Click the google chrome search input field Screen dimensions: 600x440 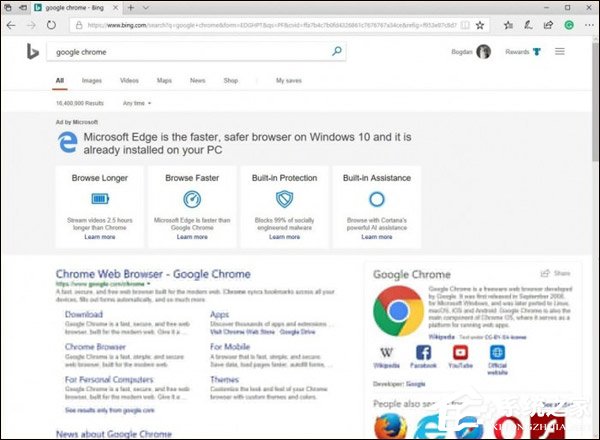191,52
